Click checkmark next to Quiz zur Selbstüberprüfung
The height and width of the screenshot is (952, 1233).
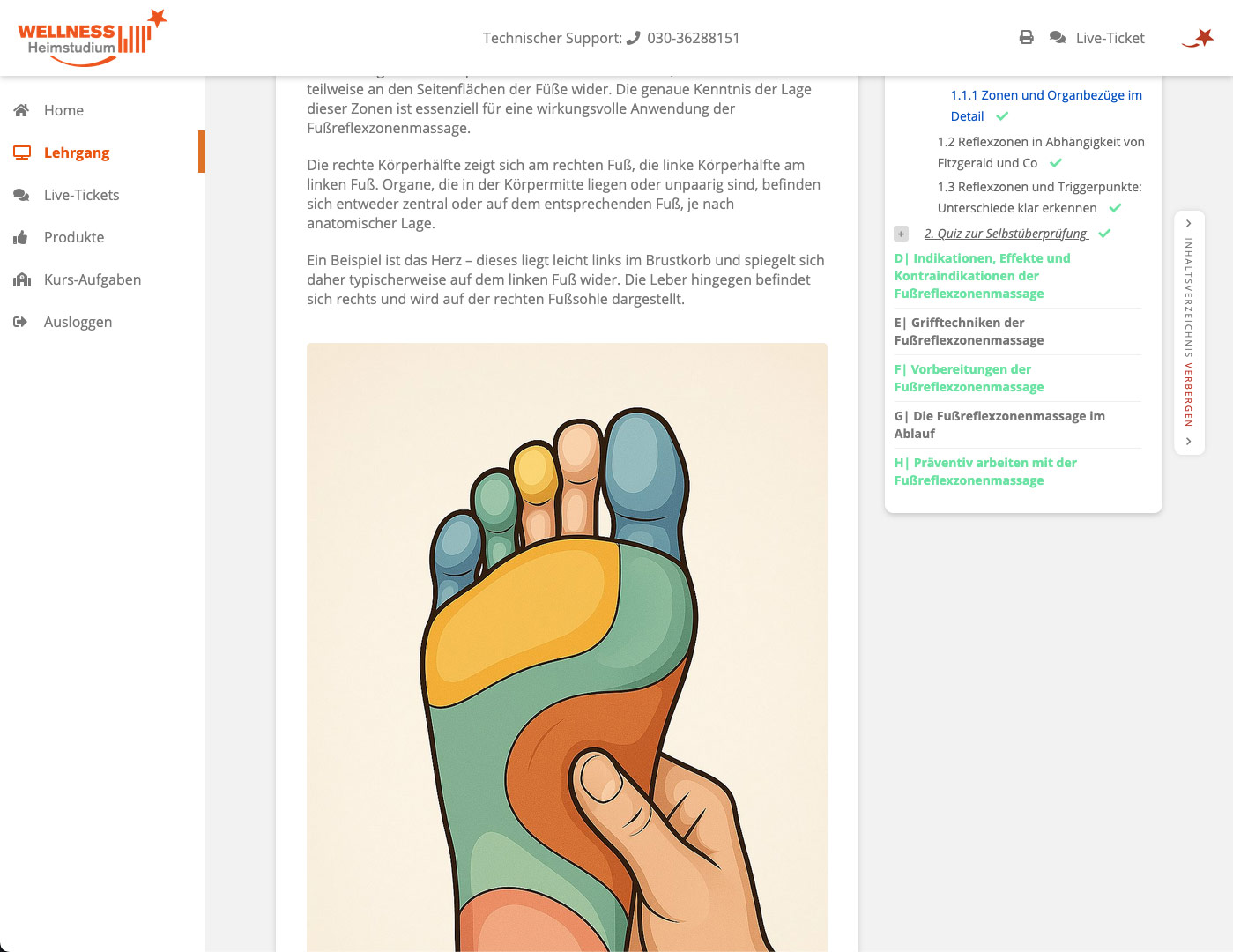click(1104, 234)
